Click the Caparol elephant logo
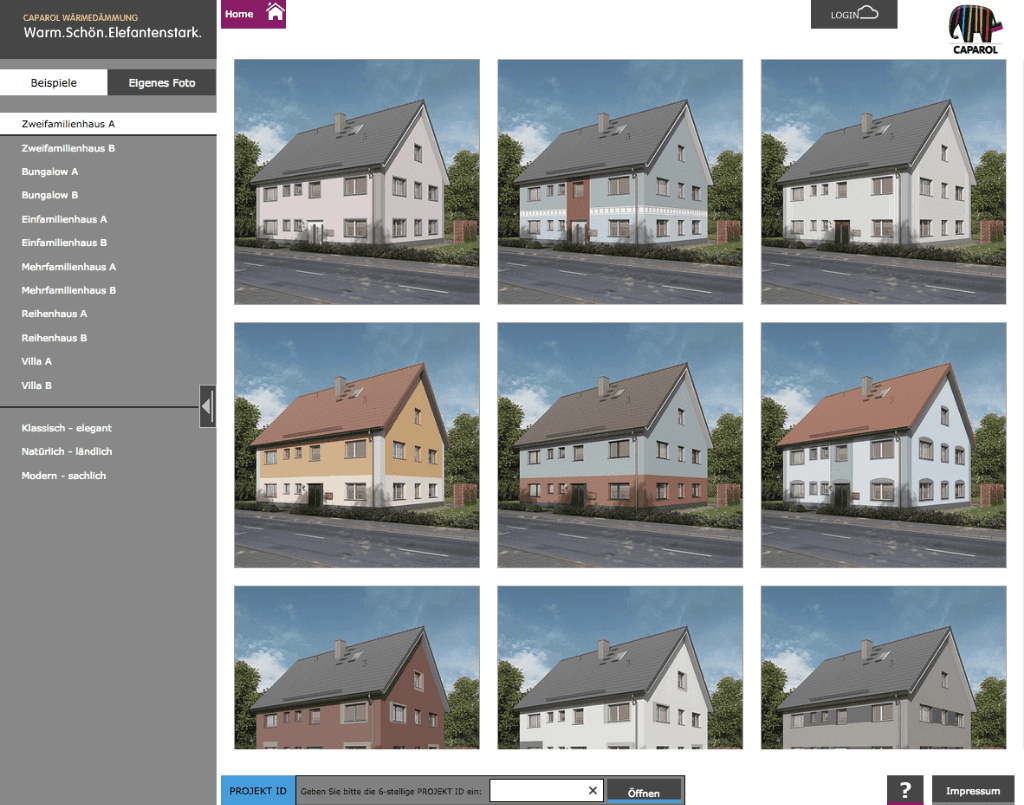This screenshot has height=805, width=1024. click(x=974, y=29)
